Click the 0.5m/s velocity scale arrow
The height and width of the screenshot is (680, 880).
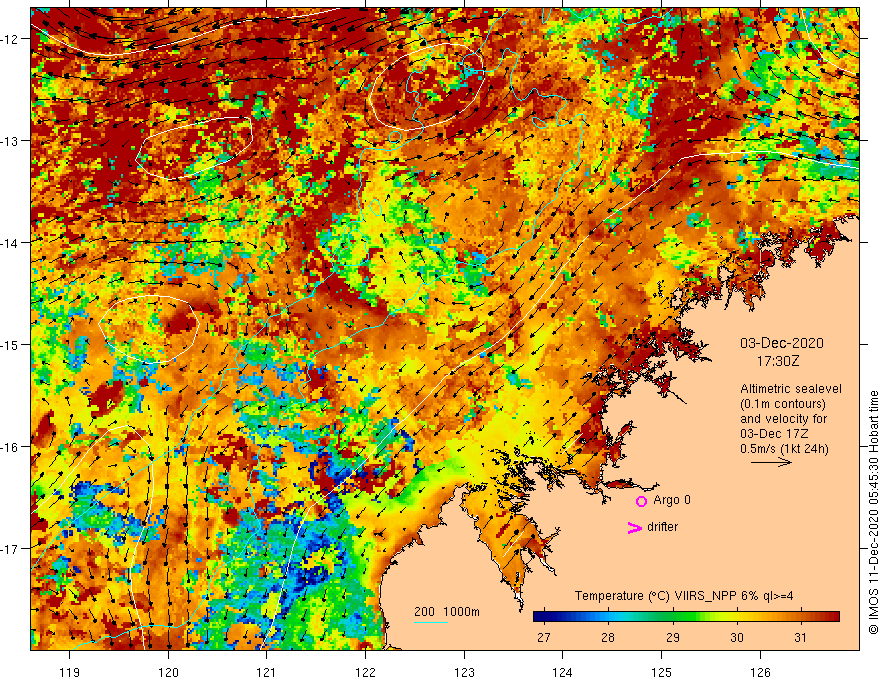(771, 462)
